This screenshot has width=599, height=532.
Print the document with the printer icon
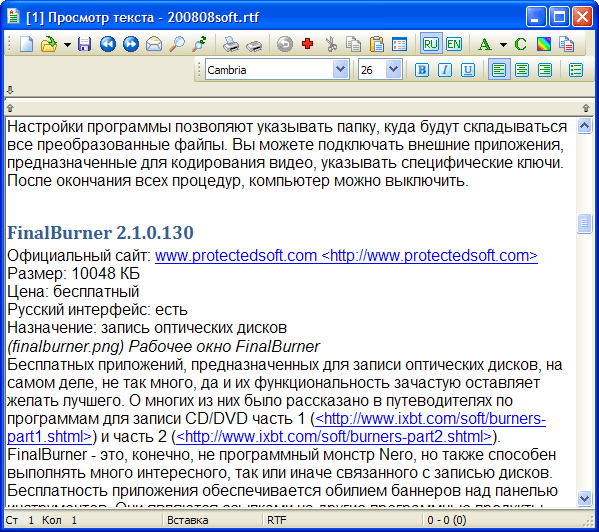click(x=231, y=44)
